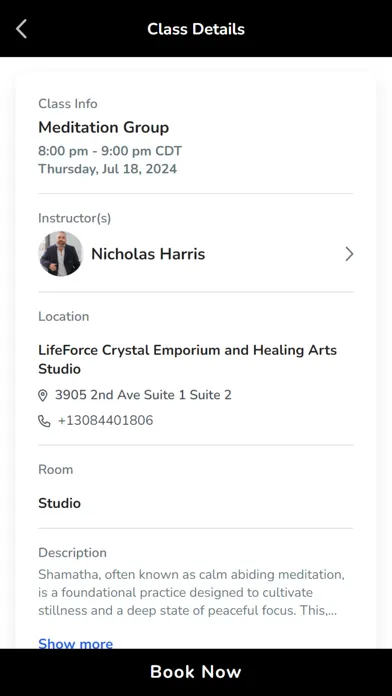The width and height of the screenshot is (392, 696).
Task: Go back using the header arrow
Action: pos(21,29)
